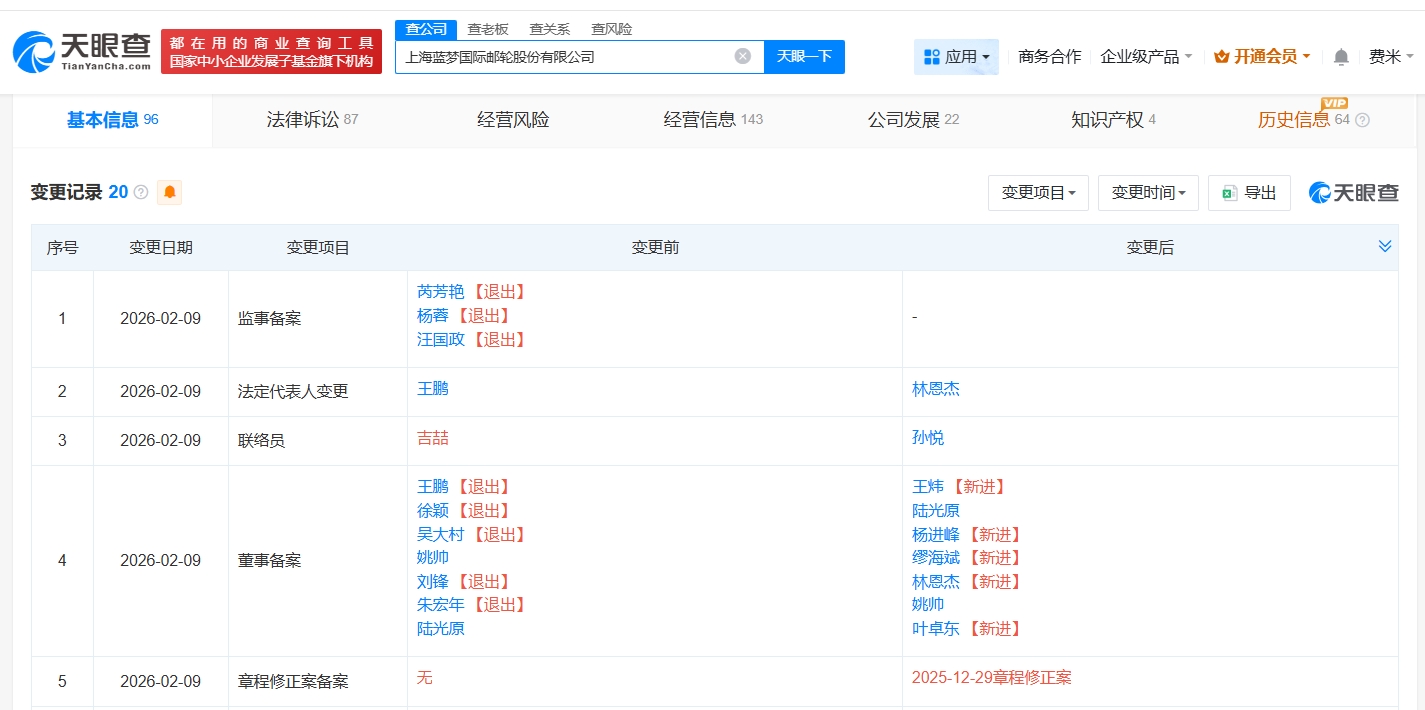Open the notification bell in the header

[1341, 57]
